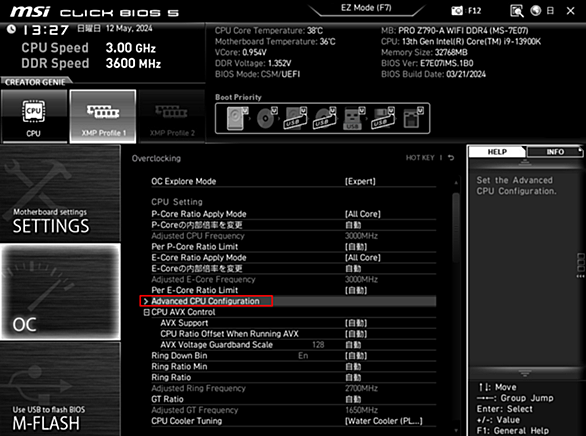Select the CPU Cooler Tuning value

pyautogui.click(x=383, y=421)
